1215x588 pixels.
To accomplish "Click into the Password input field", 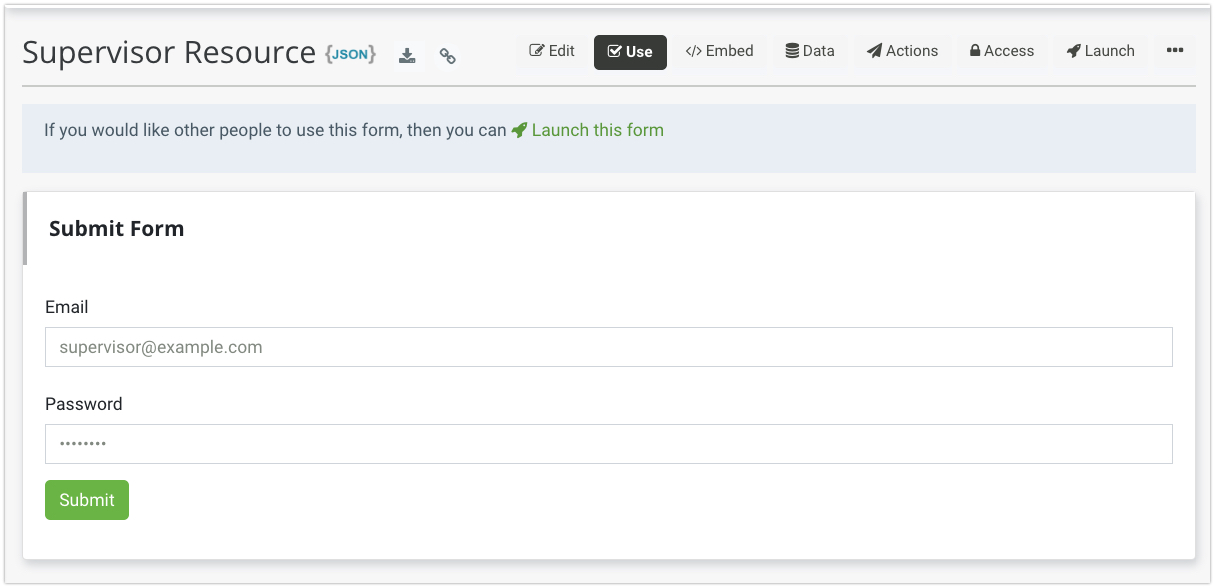I will 608,444.
